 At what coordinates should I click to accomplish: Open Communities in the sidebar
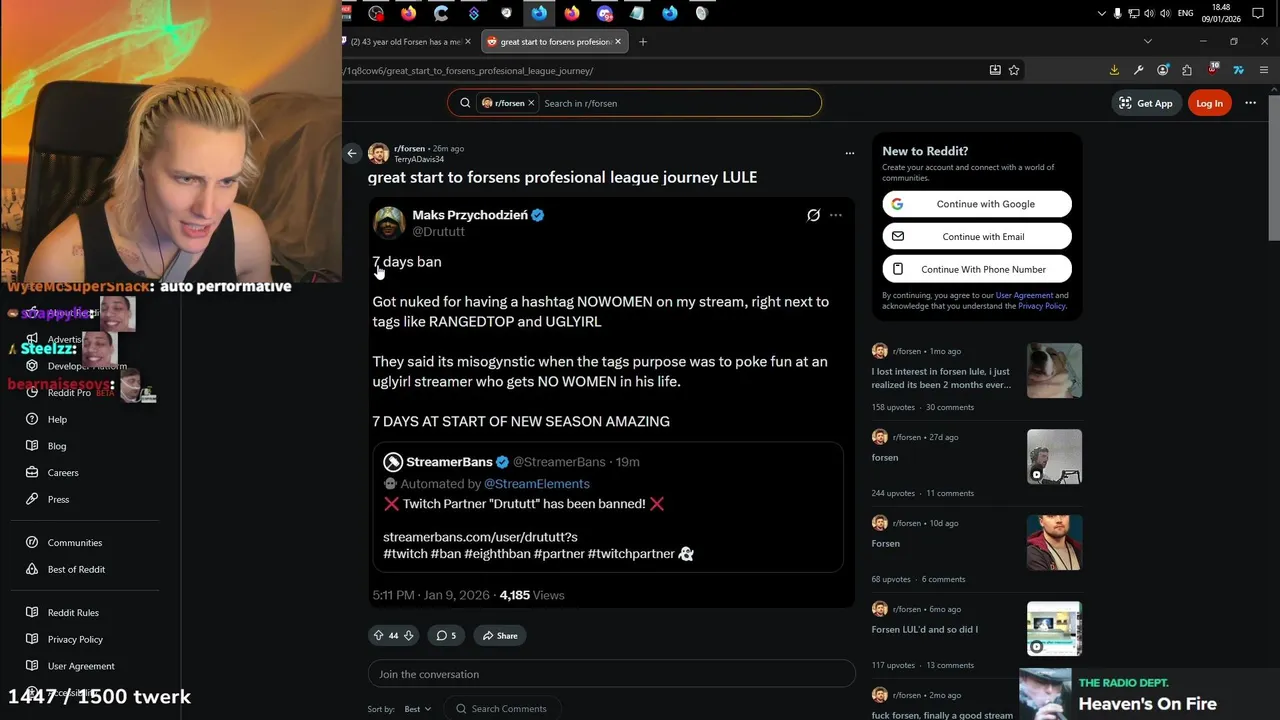(75, 543)
